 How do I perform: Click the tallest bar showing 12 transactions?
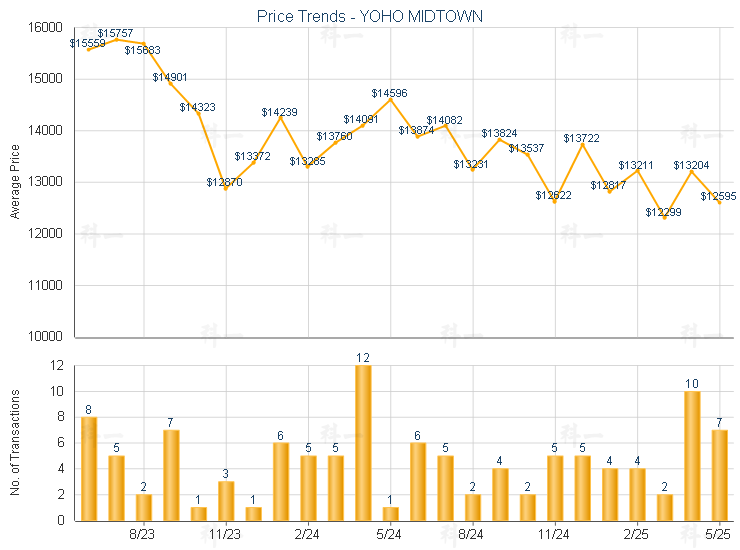click(x=363, y=442)
